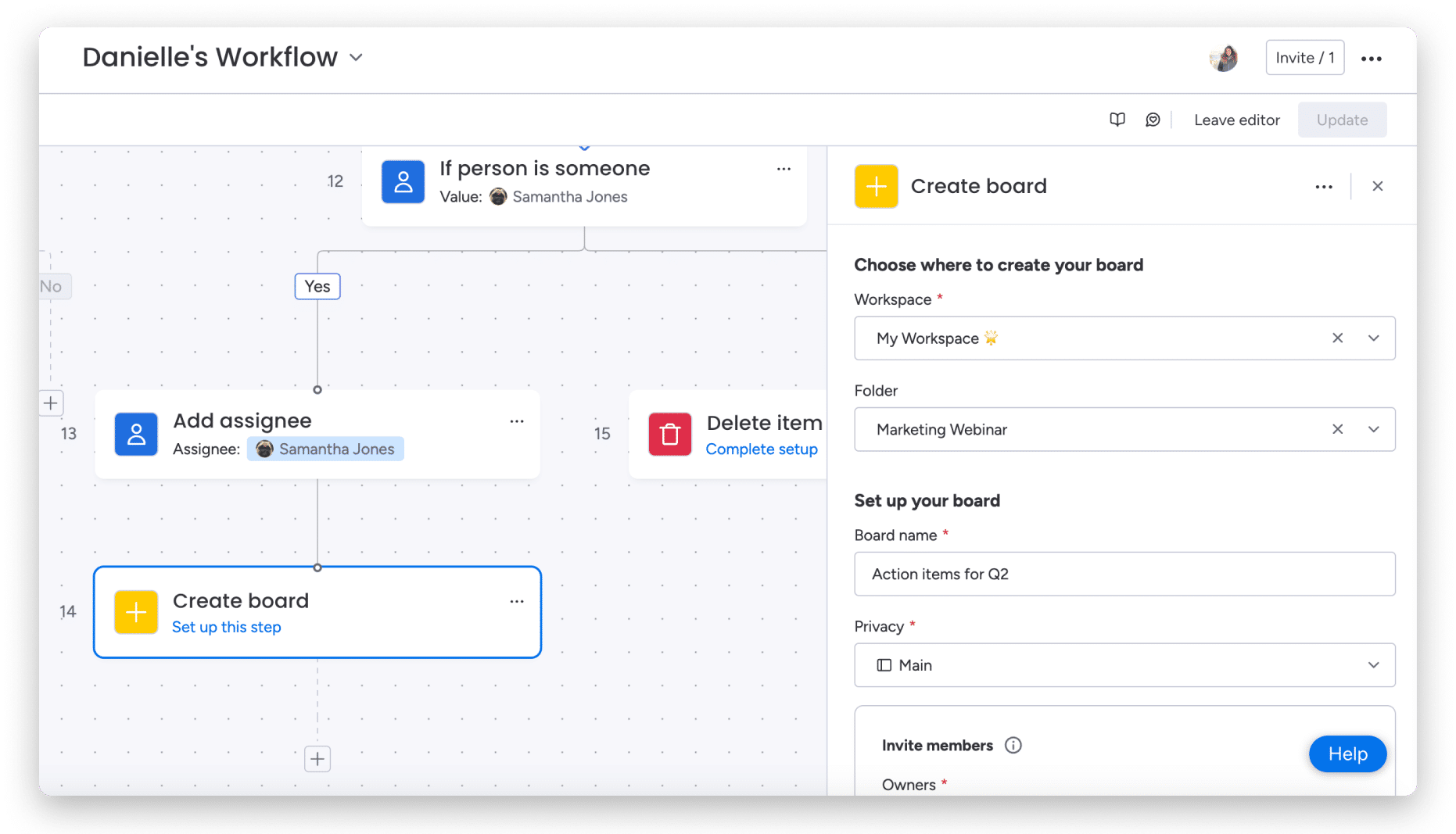Expand the Danielle's Workflow title chevron
1456x834 pixels.
point(356,57)
